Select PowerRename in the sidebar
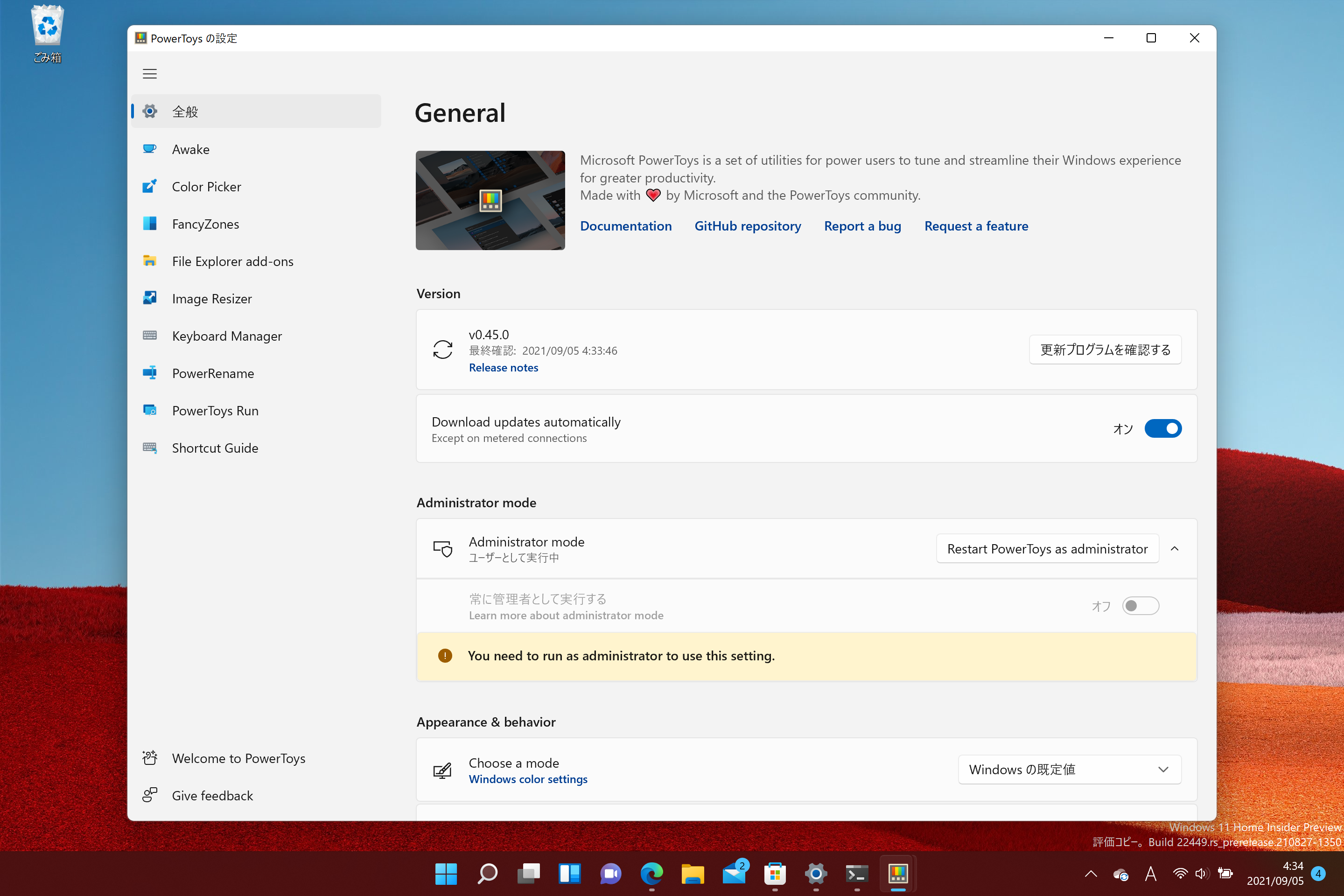 pos(213,373)
